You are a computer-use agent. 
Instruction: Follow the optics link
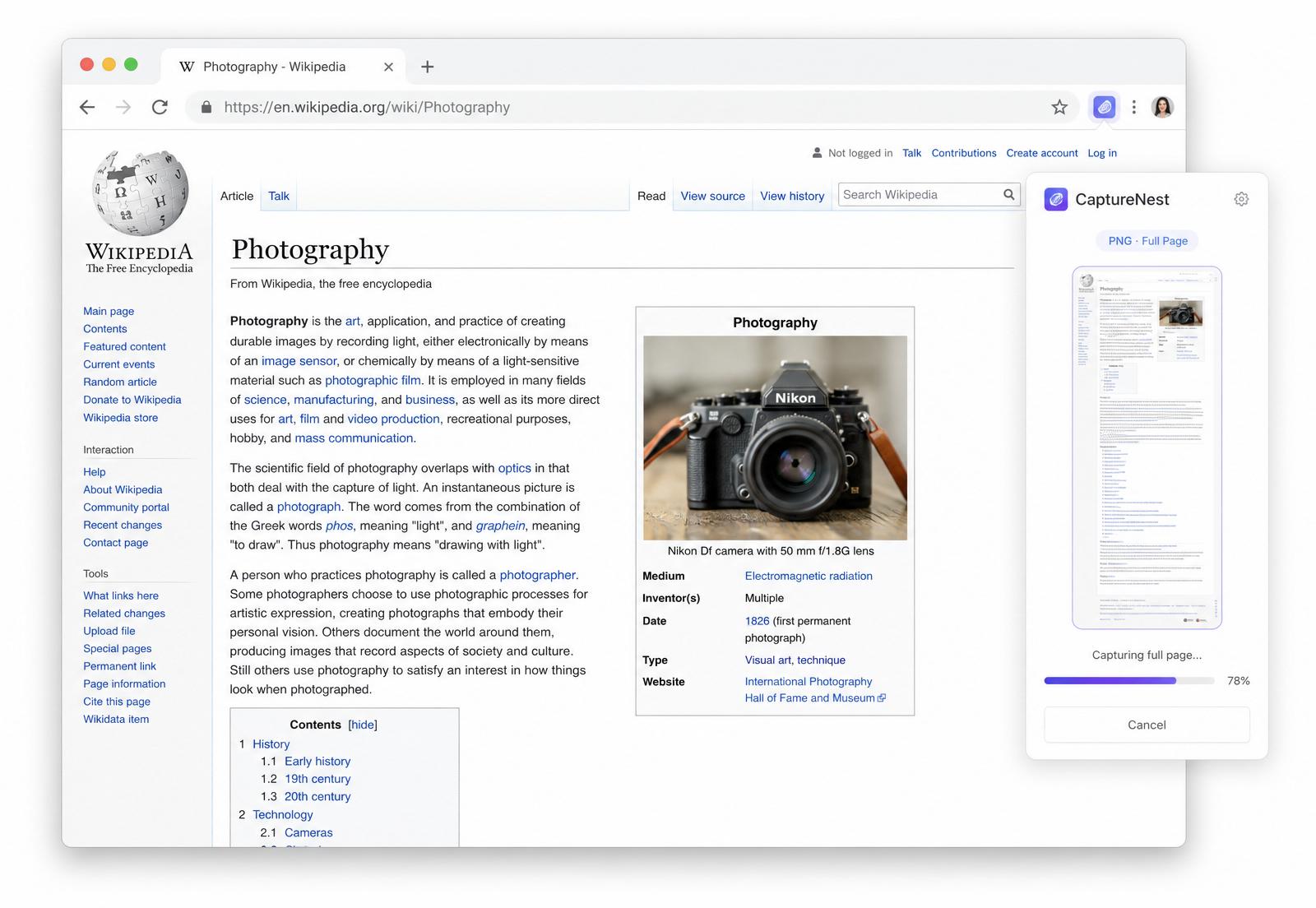click(x=514, y=468)
